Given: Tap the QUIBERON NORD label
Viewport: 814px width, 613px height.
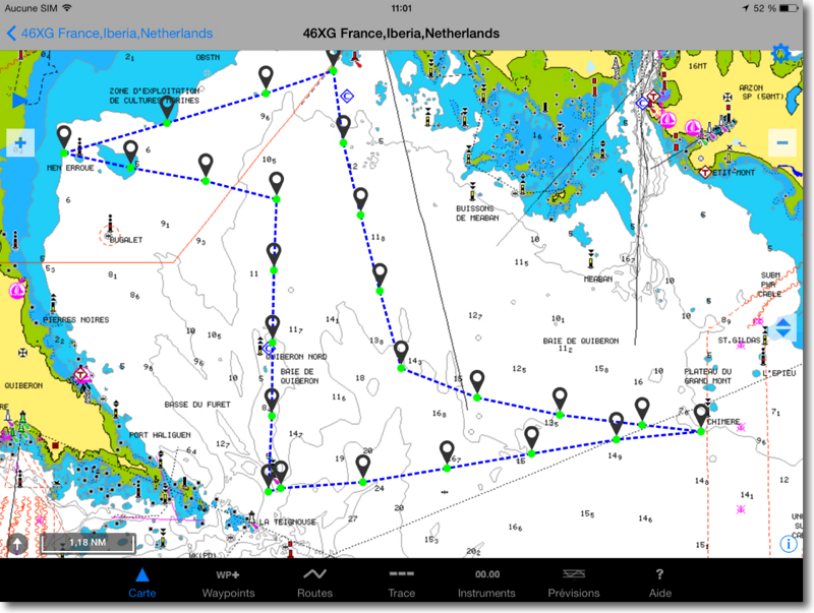Looking at the screenshot, I should coord(296,357).
